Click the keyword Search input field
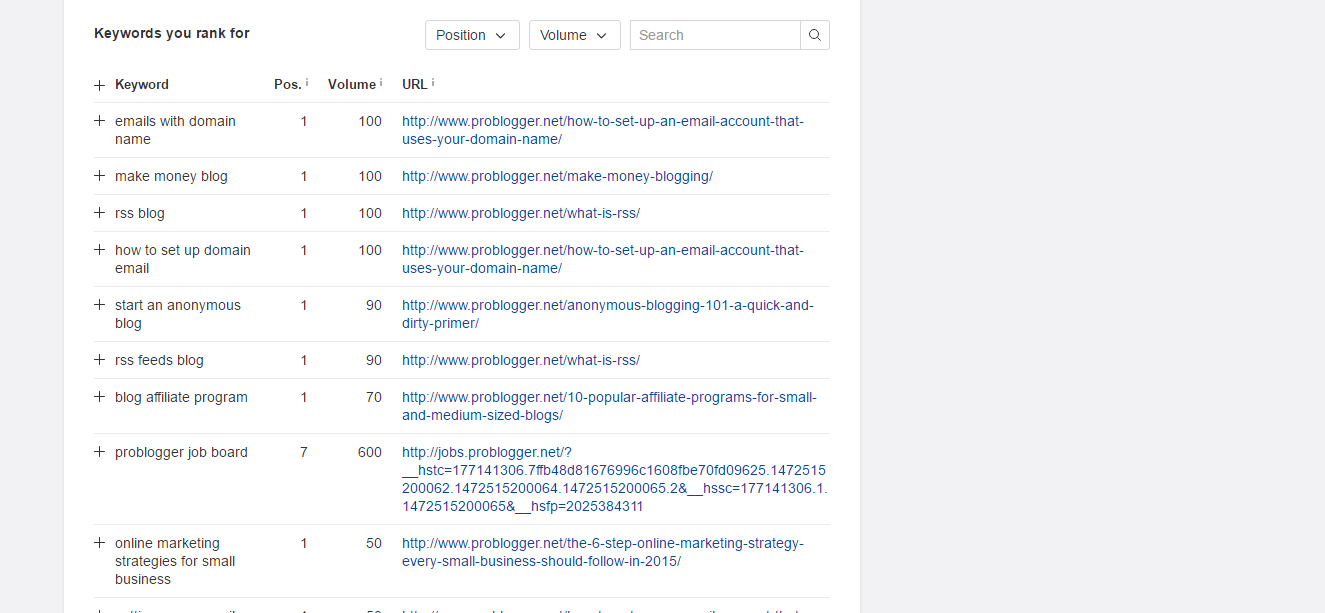This screenshot has width=1325, height=613. (x=715, y=35)
